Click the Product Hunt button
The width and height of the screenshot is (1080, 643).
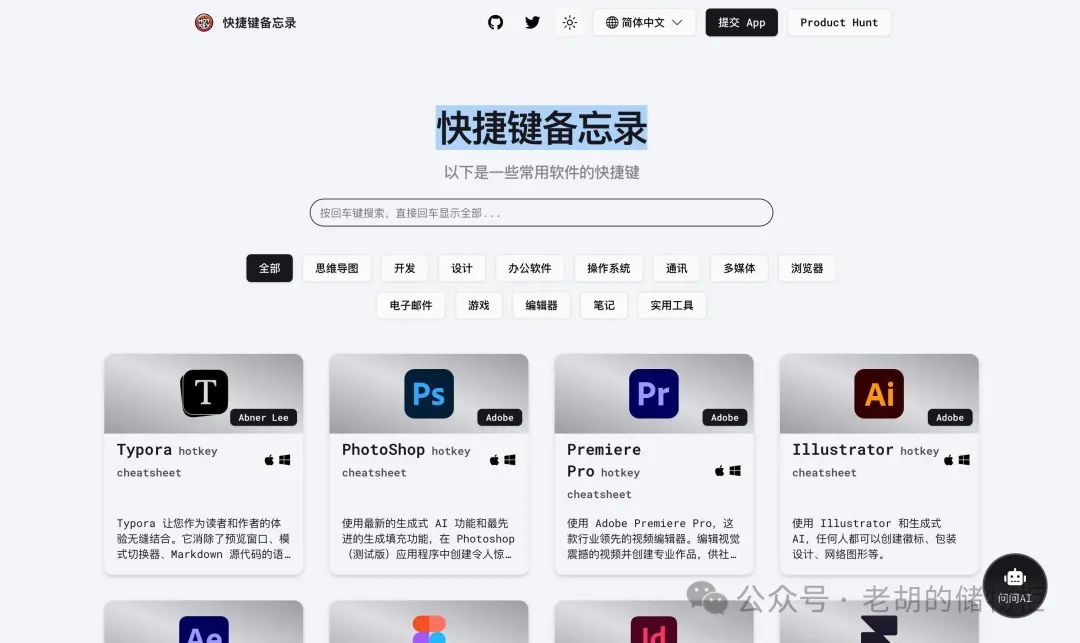pyautogui.click(x=839, y=23)
